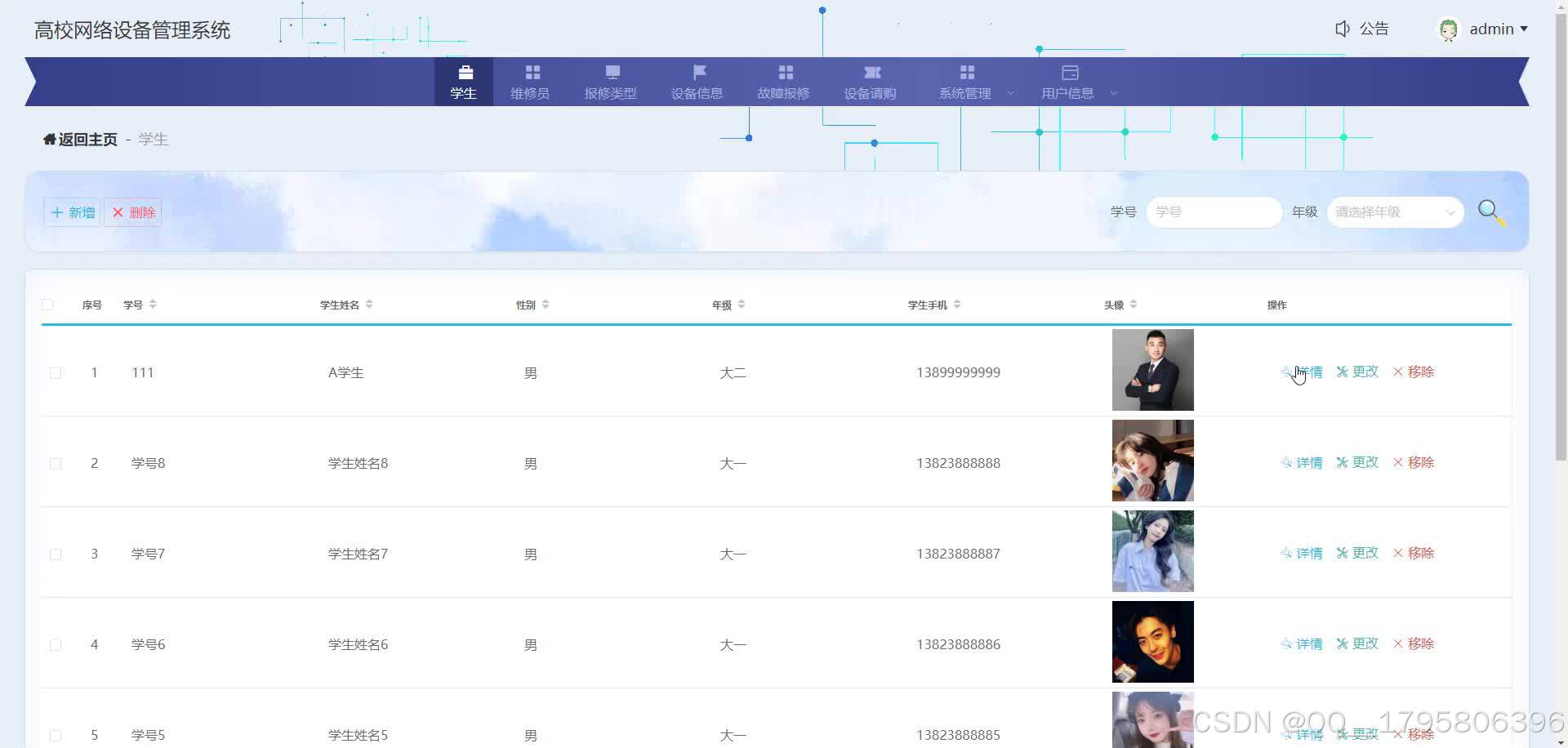Viewport: 1568px width, 748px height.
Task: Click the 删除 delete button
Action: (133, 212)
